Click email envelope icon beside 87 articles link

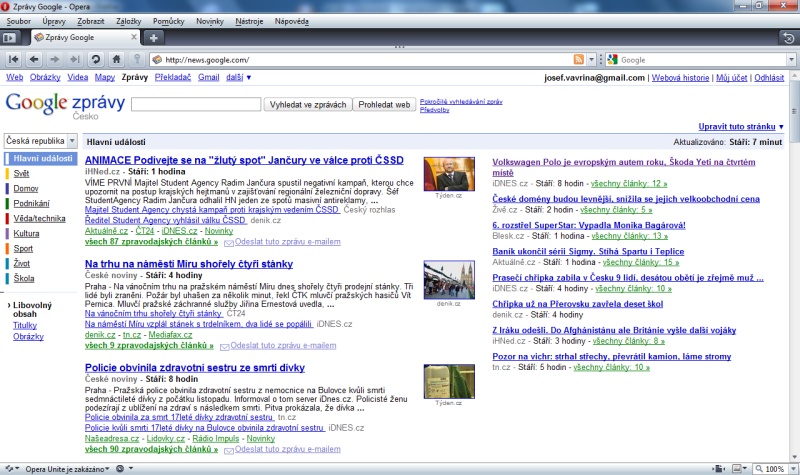tap(229, 243)
